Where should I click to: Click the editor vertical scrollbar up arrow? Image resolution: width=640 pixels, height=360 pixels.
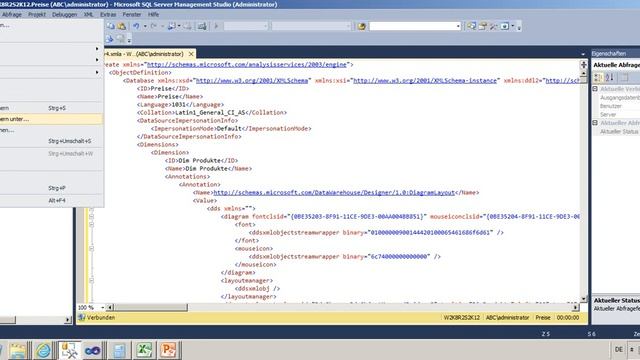[584, 74]
